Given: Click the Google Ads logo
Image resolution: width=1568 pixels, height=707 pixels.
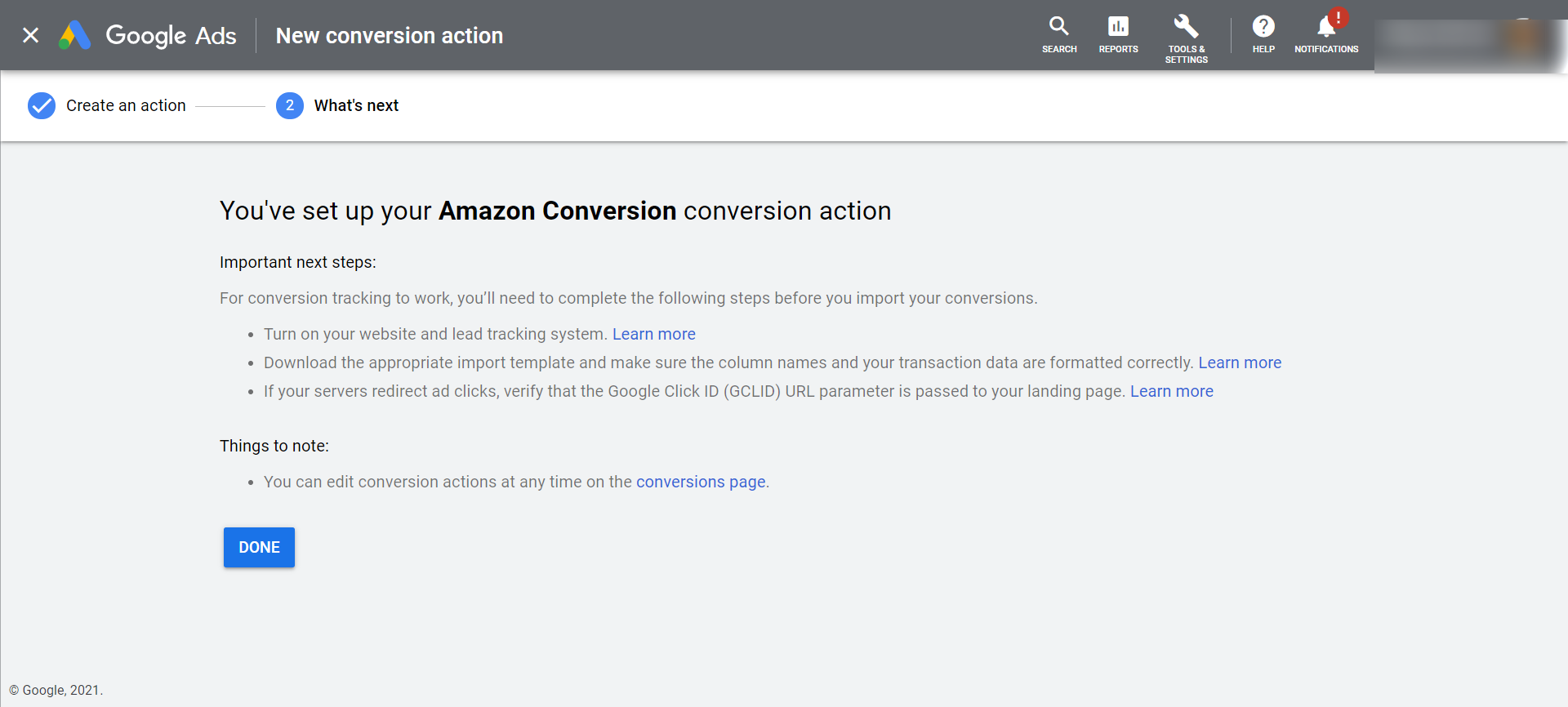Looking at the screenshot, I should click(x=148, y=35).
